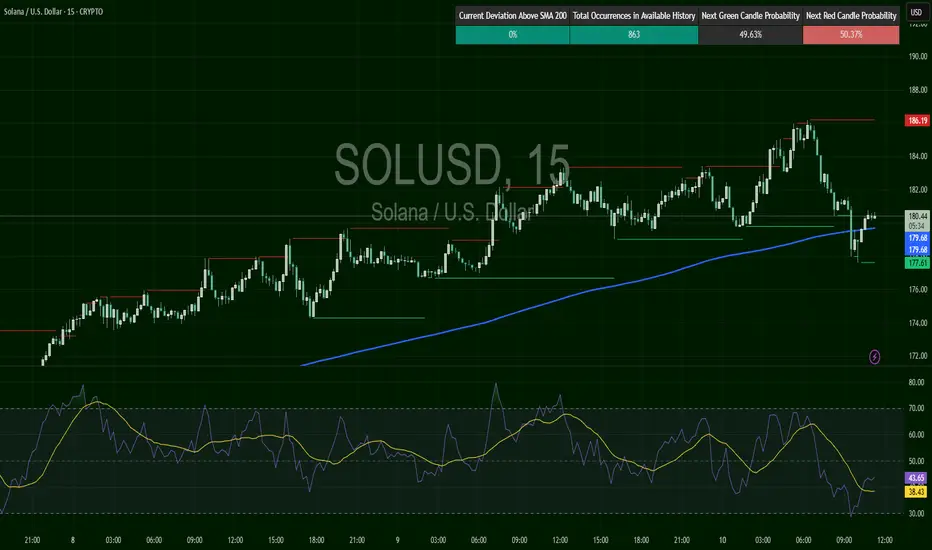
Task: Click the 'Next Red Candle Probability' header
Action: point(851,16)
